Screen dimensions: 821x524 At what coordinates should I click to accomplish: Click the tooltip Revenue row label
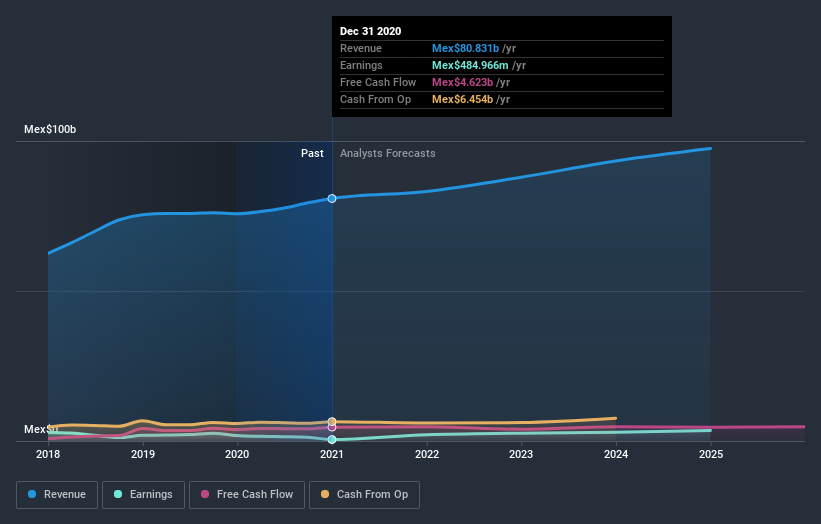coord(361,48)
